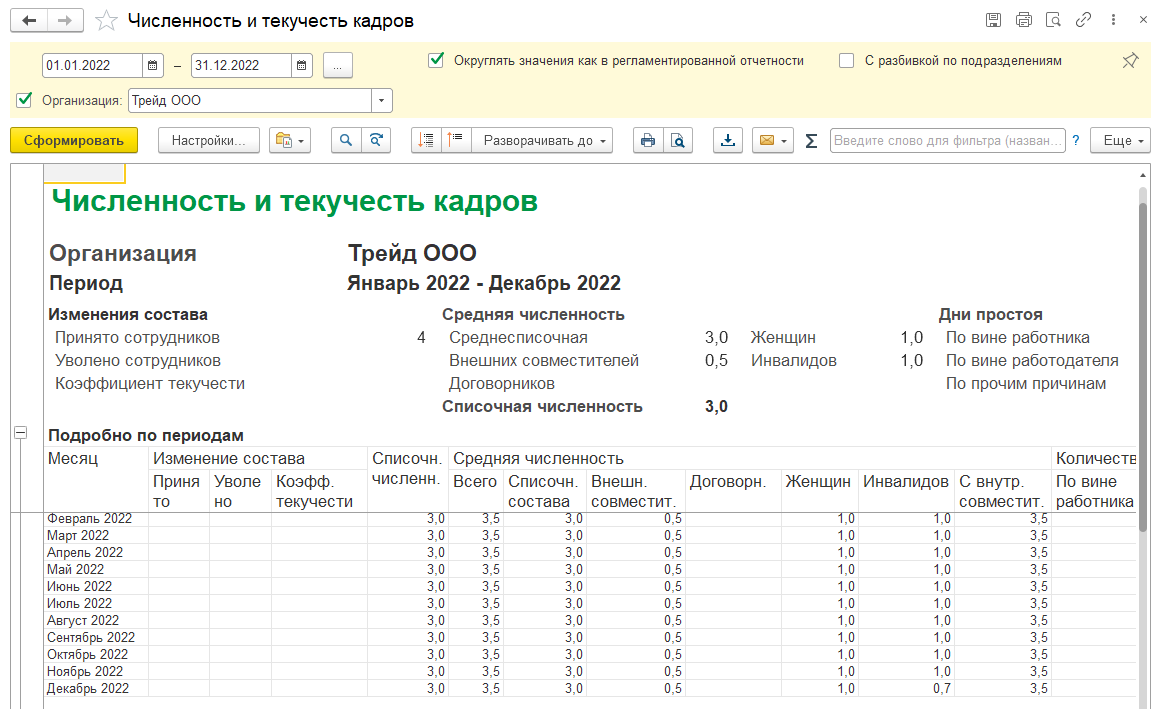Click the Сформировать button
The height and width of the screenshot is (709, 1164).
click(74, 141)
